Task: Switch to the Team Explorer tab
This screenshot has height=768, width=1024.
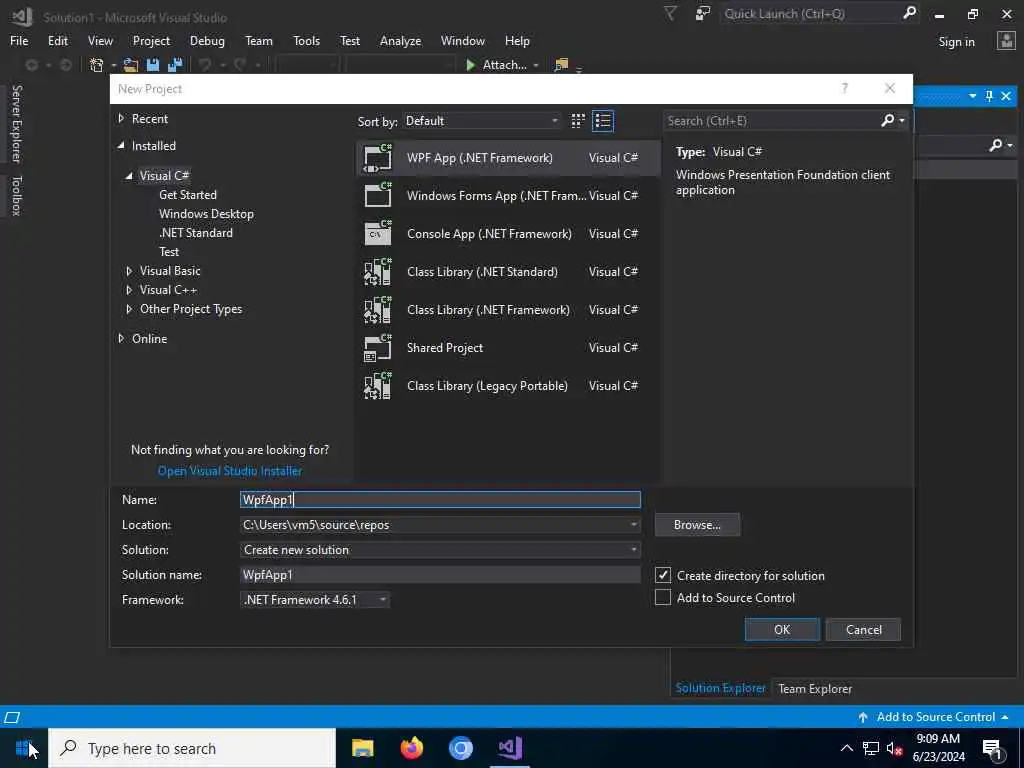Action: tap(815, 688)
